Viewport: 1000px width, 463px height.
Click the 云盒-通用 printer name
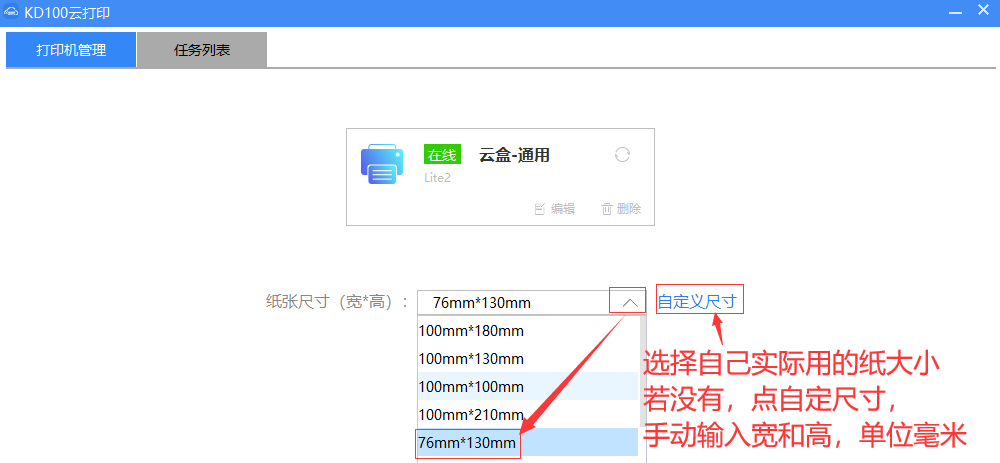pos(514,154)
